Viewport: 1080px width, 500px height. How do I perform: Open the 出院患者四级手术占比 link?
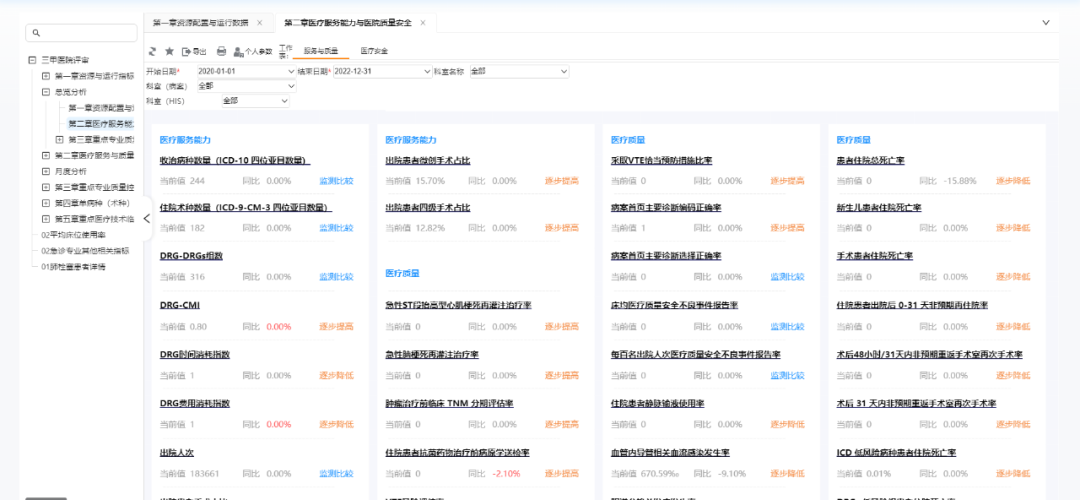tap(428, 207)
